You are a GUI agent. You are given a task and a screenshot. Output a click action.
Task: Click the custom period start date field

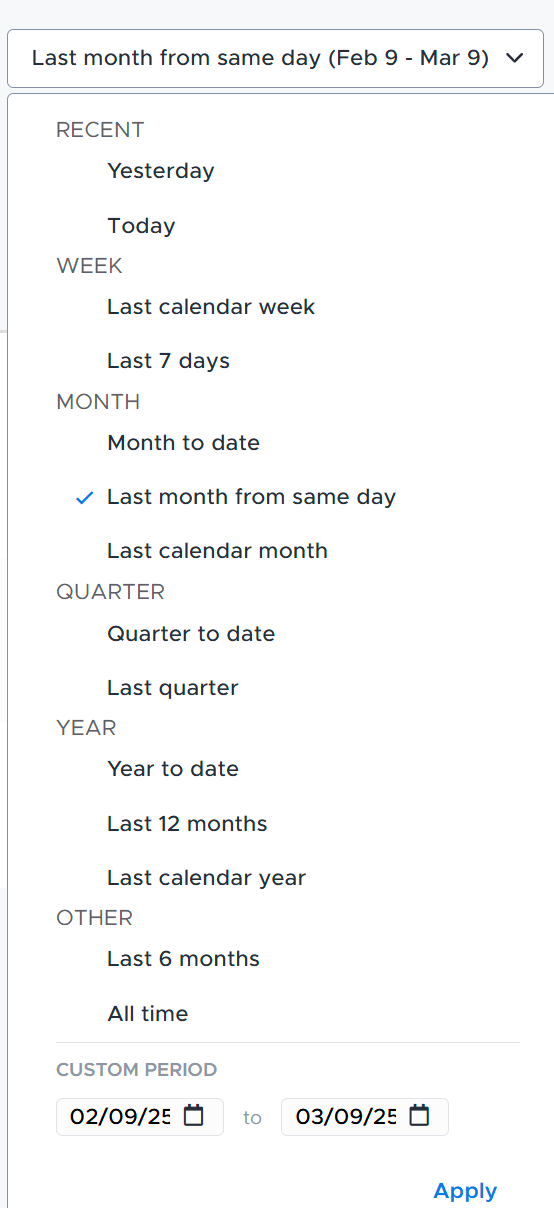(140, 1117)
